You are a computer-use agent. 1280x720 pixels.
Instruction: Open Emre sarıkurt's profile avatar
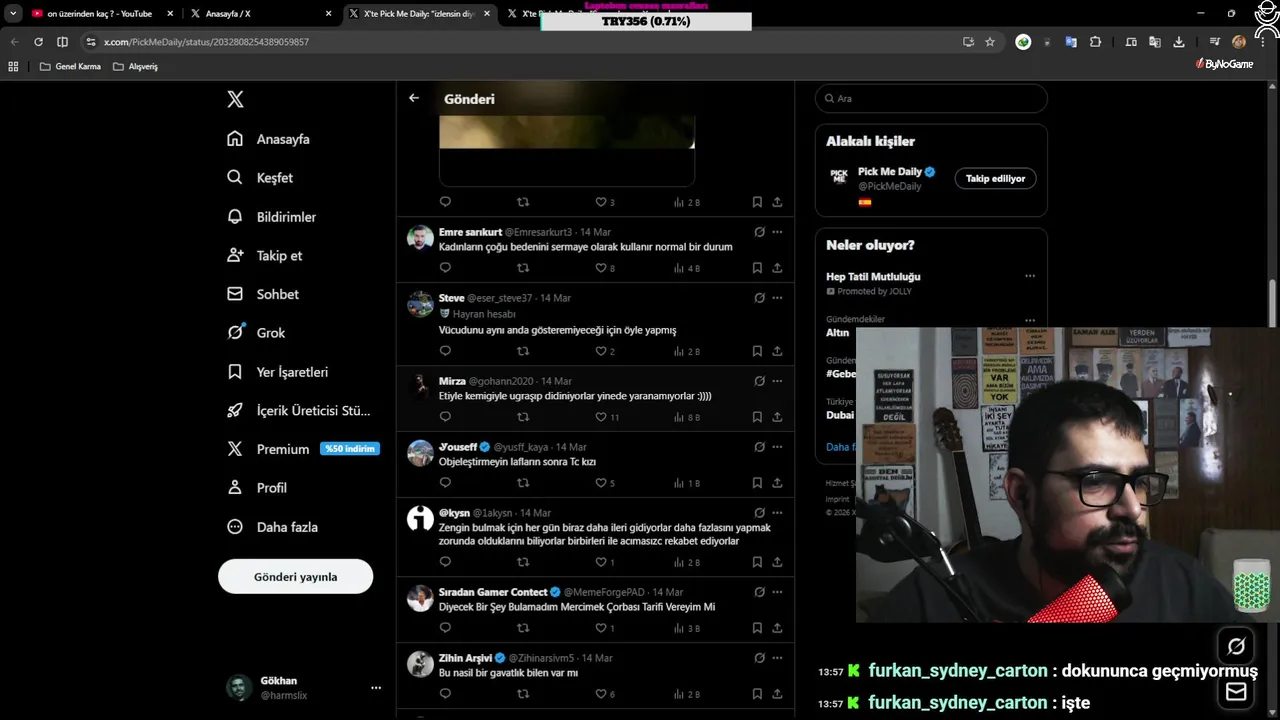tap(420, 238)
